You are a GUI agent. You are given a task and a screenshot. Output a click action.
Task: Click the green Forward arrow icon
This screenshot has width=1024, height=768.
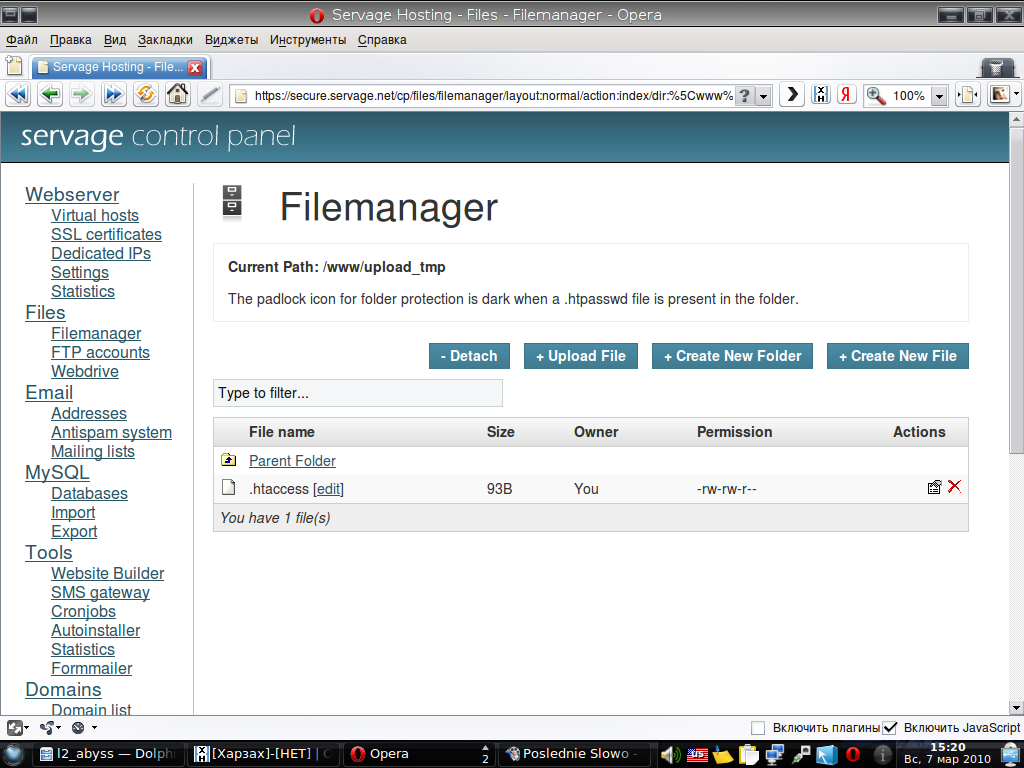point(82,95)
